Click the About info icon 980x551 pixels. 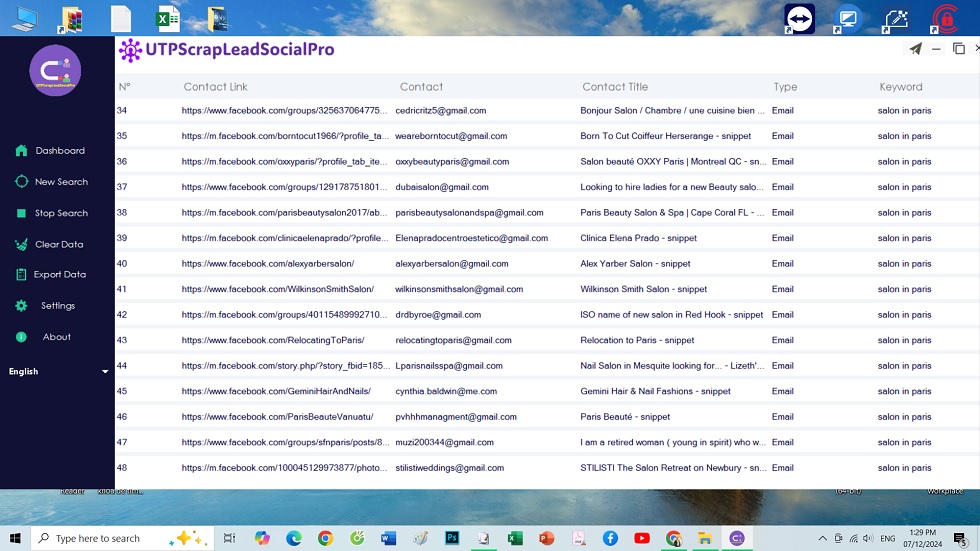(x=21, y=337)
